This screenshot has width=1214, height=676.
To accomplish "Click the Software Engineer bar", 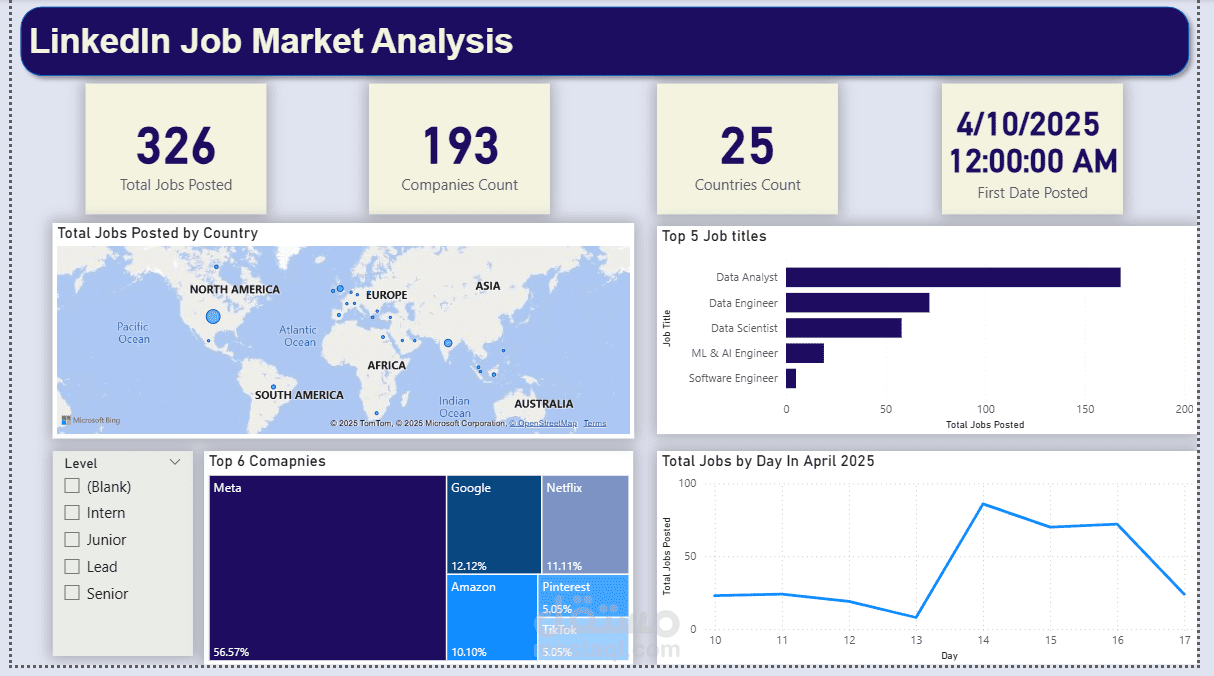I will pyautogui.click(x=791, y=378).
